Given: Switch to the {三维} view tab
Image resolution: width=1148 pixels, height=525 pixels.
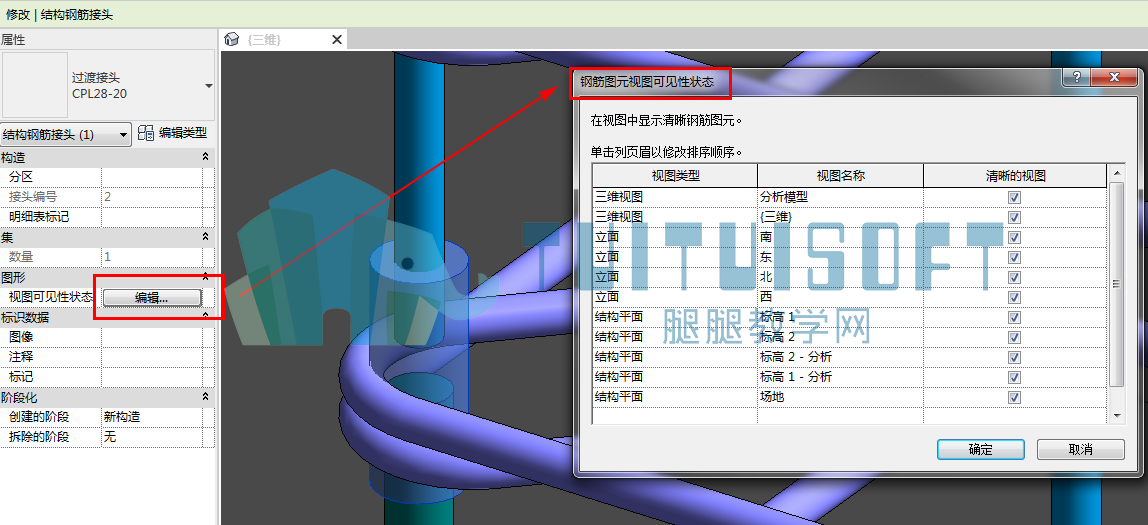Looking at the screenshot, I should (x=264, y=40).
